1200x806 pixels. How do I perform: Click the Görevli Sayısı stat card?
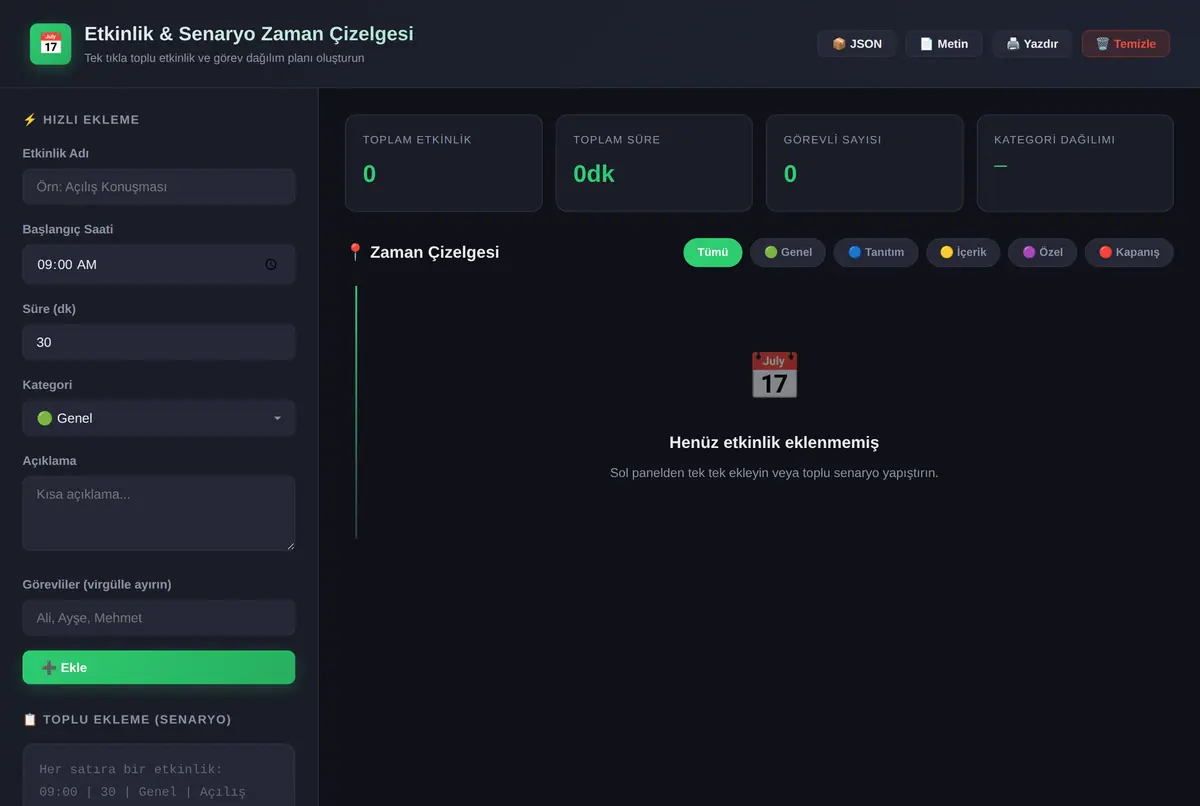(865, 163)
